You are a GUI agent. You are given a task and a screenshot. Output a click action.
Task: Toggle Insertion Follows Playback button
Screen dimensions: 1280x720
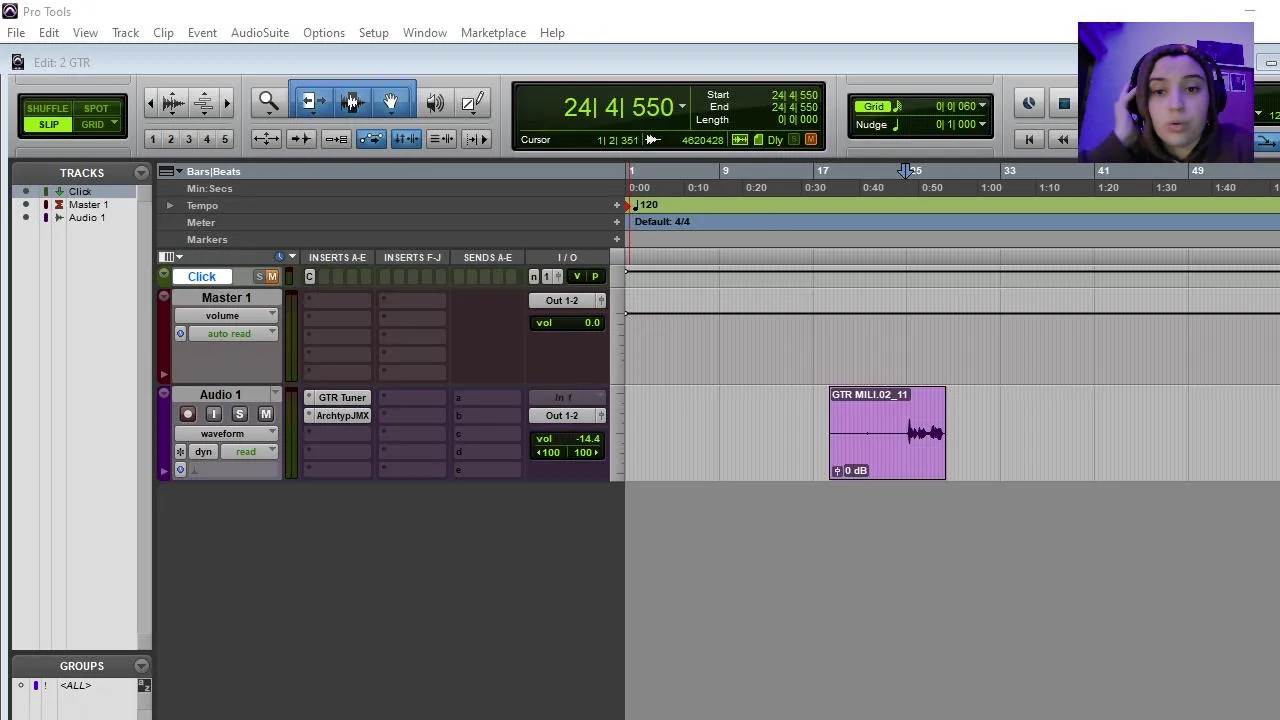click(x=476, y=139)
